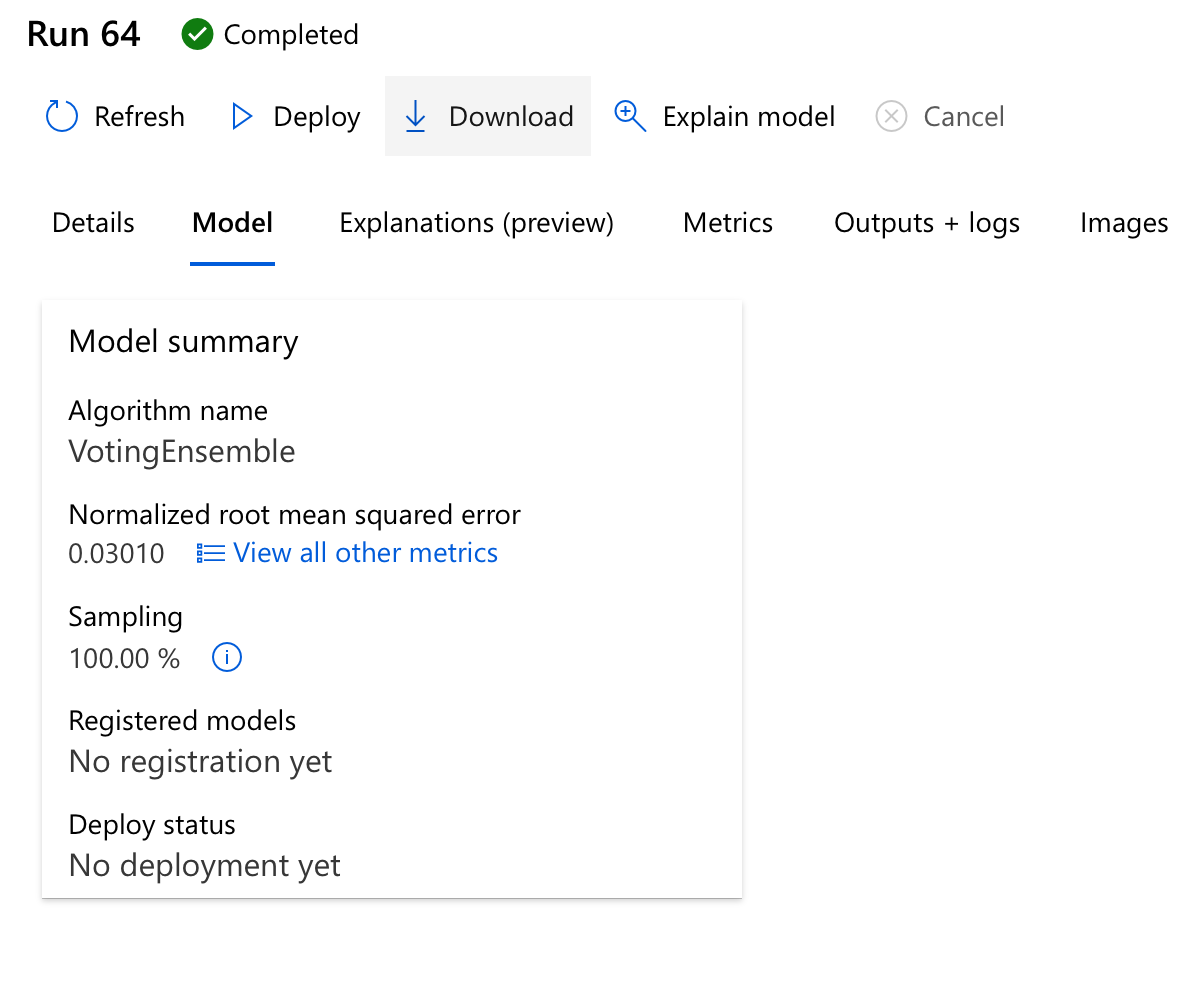Click the Deploy status label
Viewport: 1202px width, 982px height.
coord(152,825)
